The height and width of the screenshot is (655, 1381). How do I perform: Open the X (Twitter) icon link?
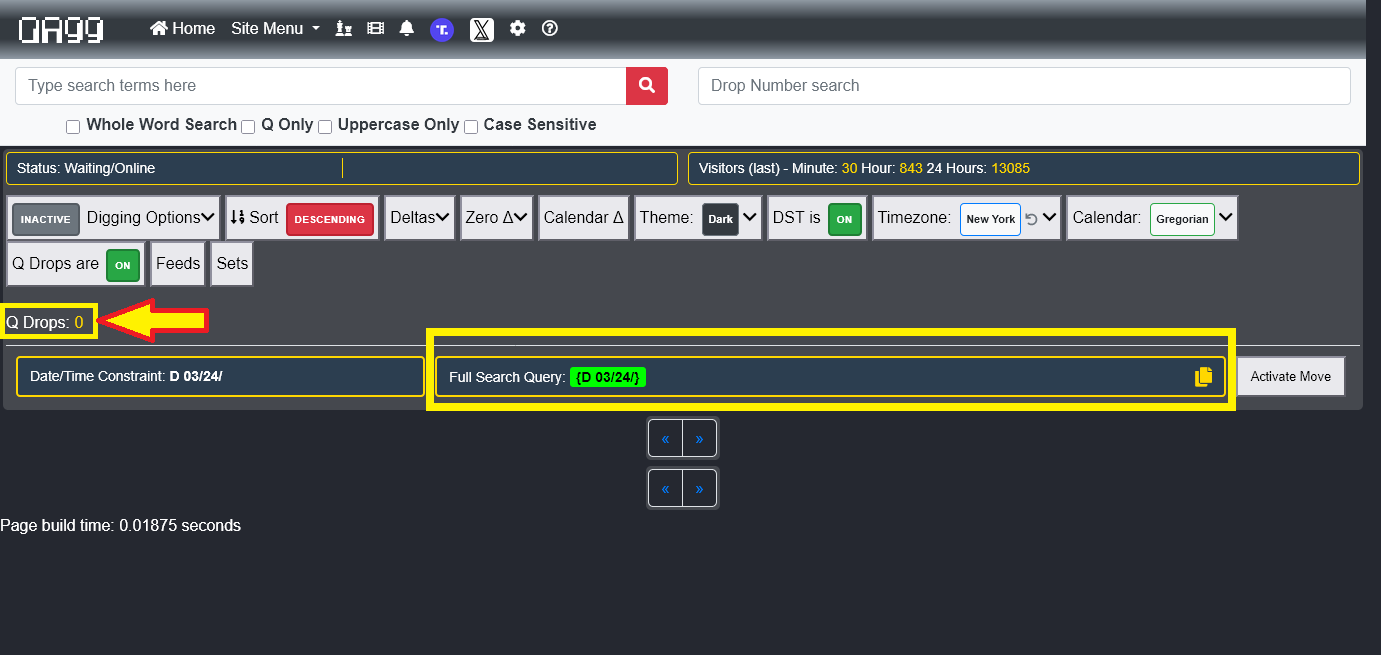(481, 30)
